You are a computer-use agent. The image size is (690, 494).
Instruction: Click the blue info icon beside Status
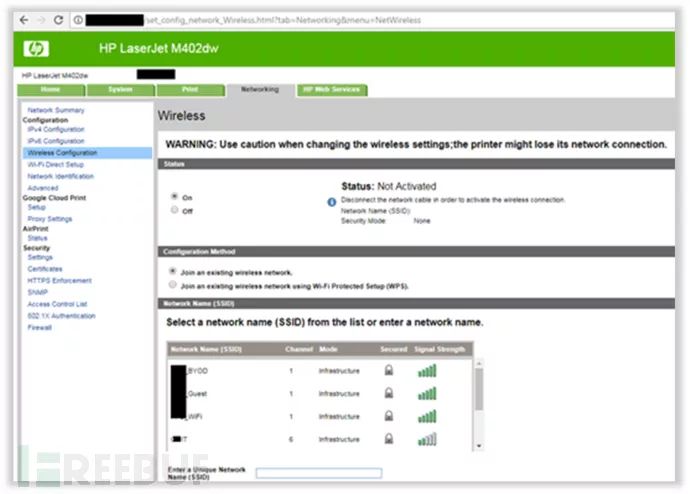click(x=331, y=202)
